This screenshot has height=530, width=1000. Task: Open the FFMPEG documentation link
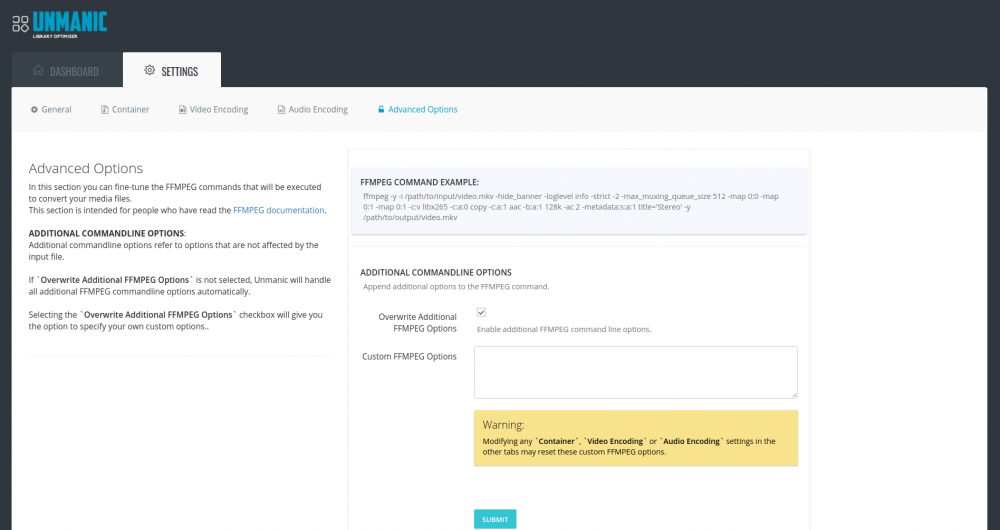click(279, 210)
